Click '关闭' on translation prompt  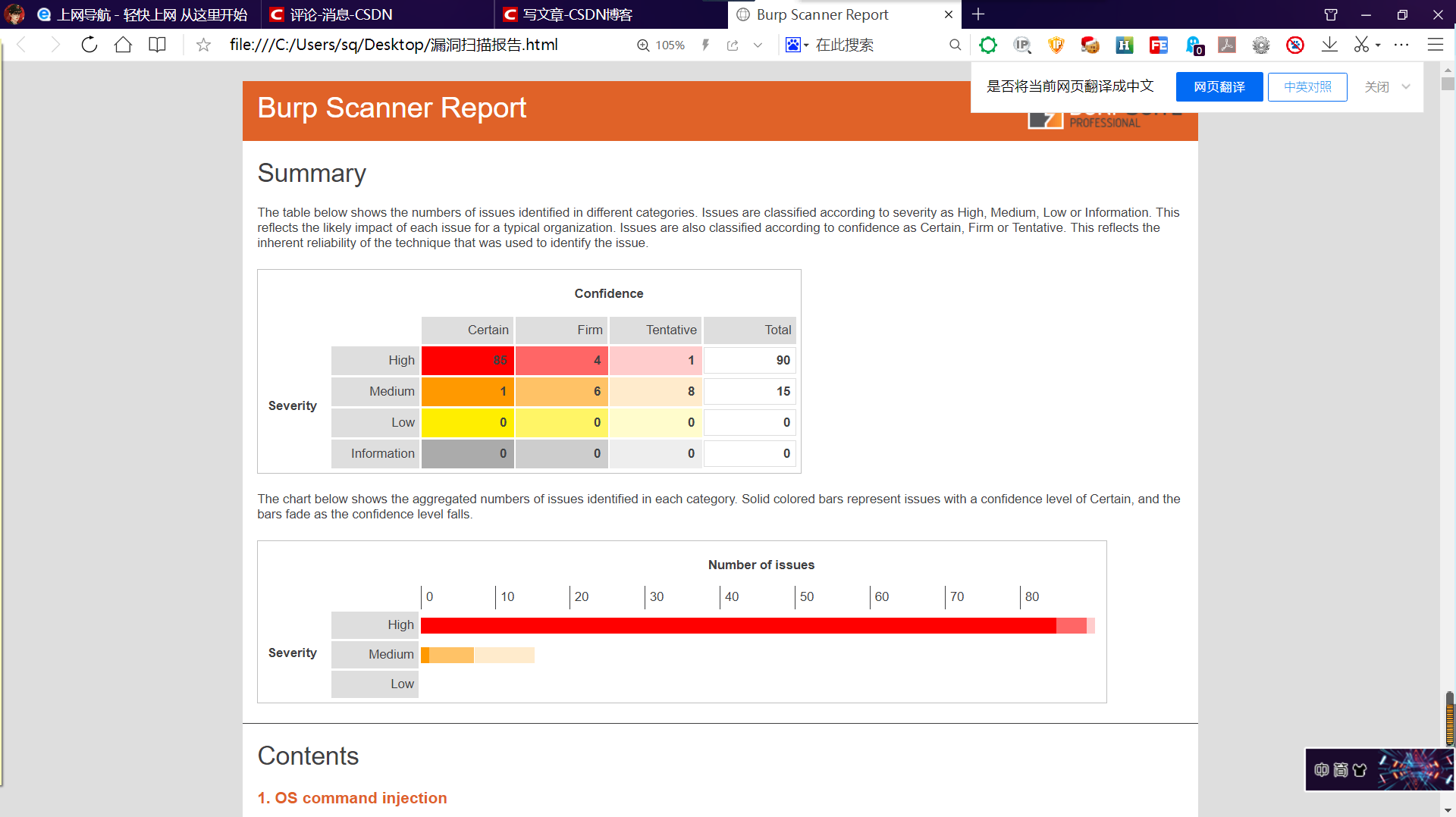point(1377,87)
